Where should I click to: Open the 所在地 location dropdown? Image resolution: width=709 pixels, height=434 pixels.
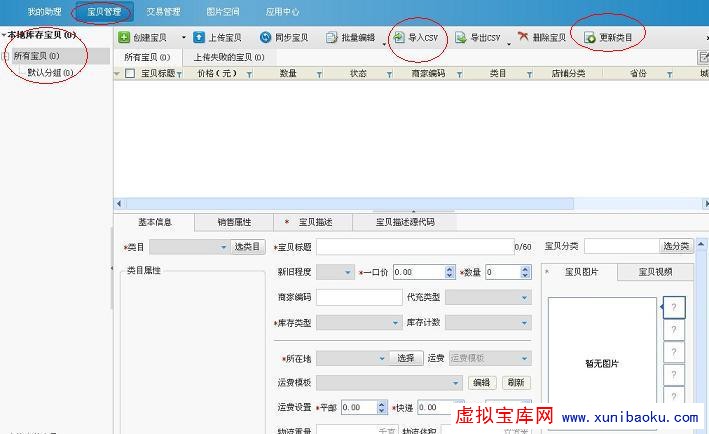(381, 358)
